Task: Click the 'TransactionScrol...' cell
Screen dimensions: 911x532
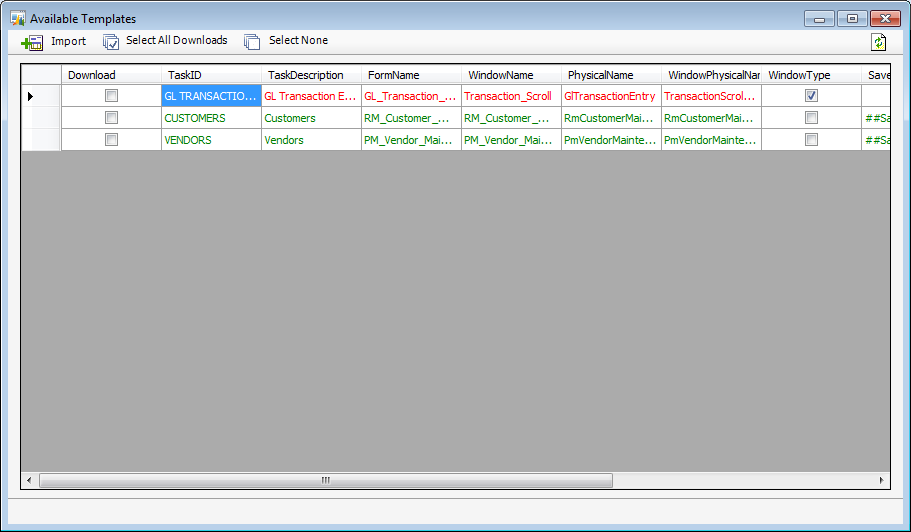Action: pos(711,96)
